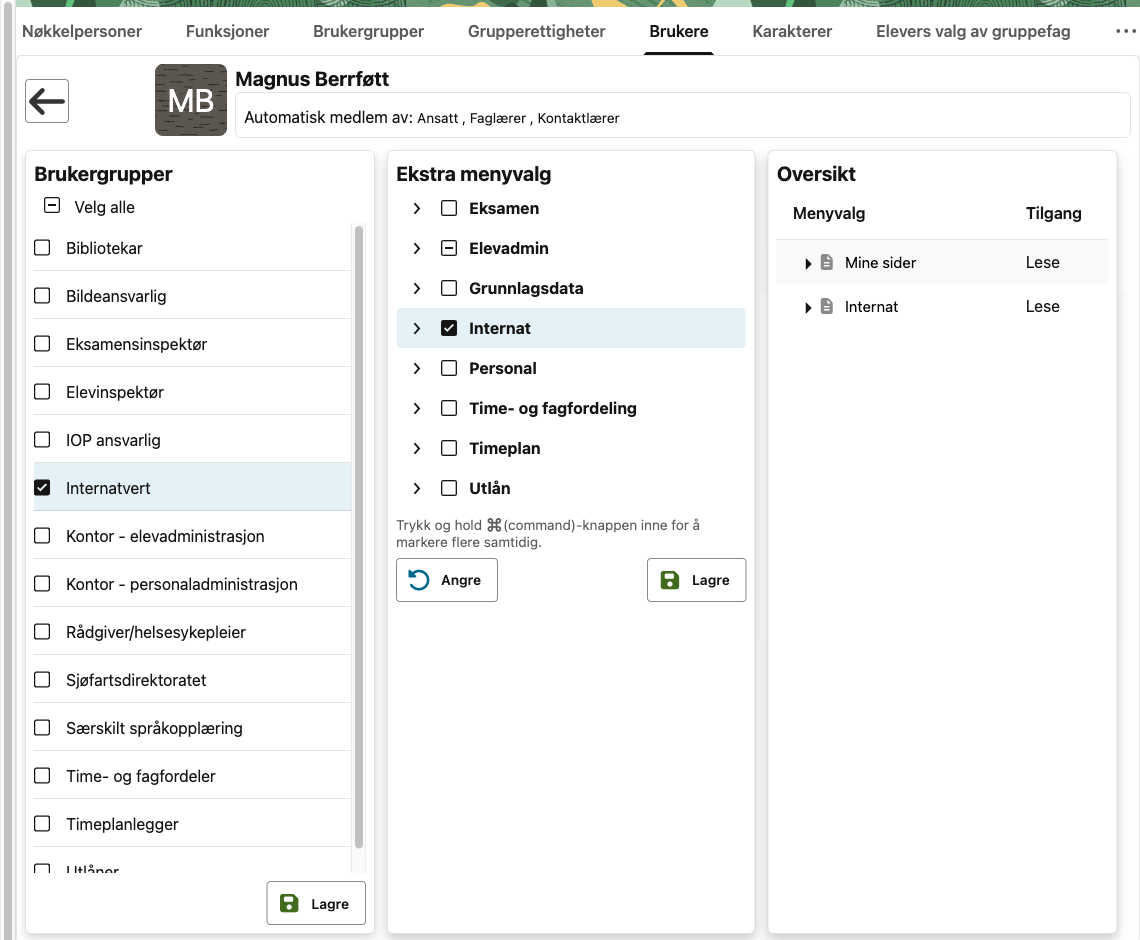
Task: Expand the Elevadmin menu node
Action: click(x=417, y=249)
